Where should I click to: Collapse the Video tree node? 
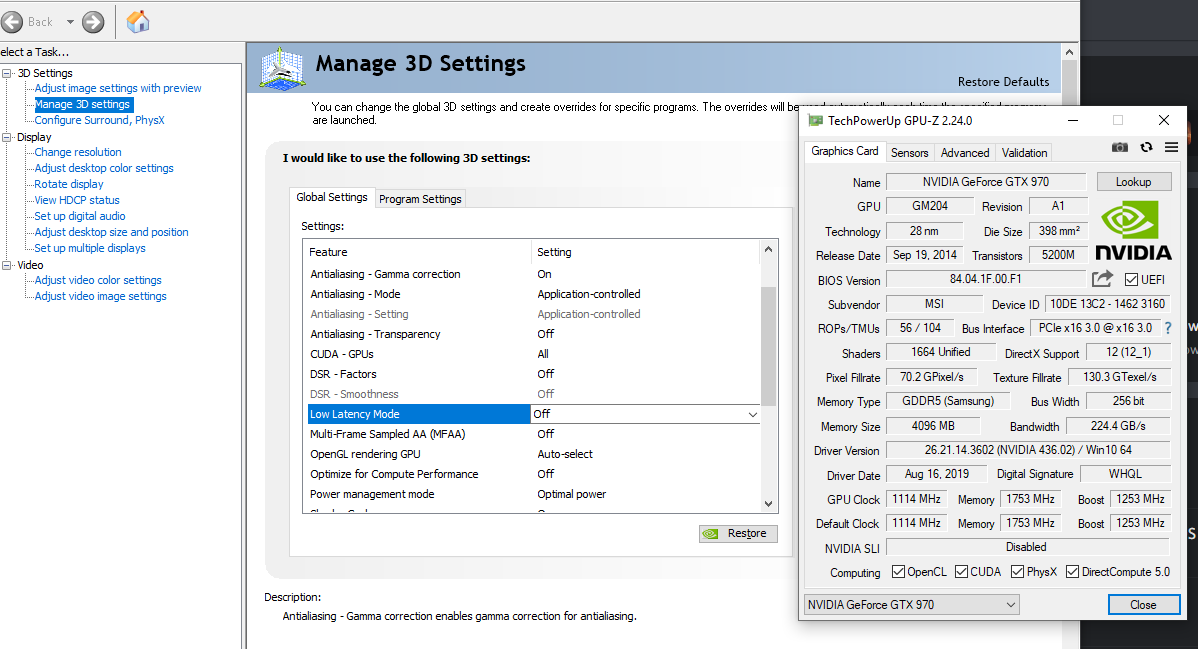(x=7, y=265)
